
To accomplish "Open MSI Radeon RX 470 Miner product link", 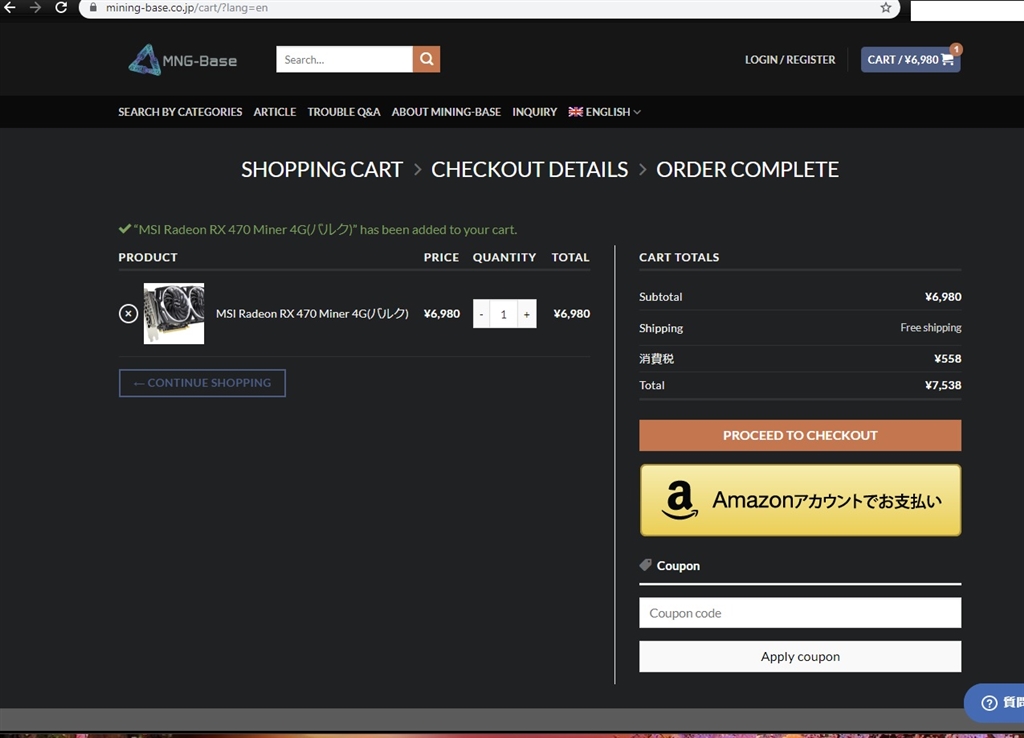I will (312, 313).
